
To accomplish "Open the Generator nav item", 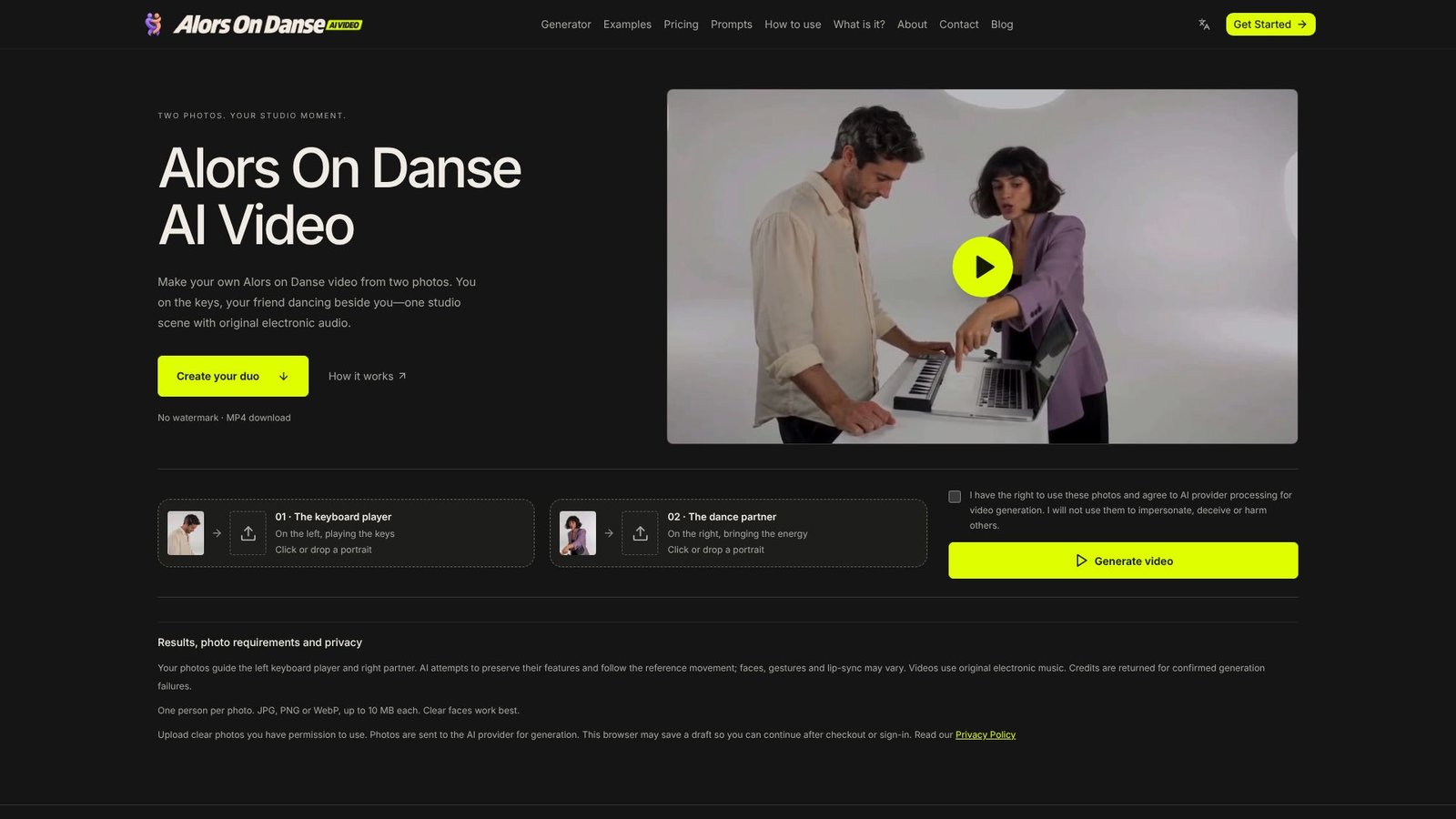I will tap(566, 25).
